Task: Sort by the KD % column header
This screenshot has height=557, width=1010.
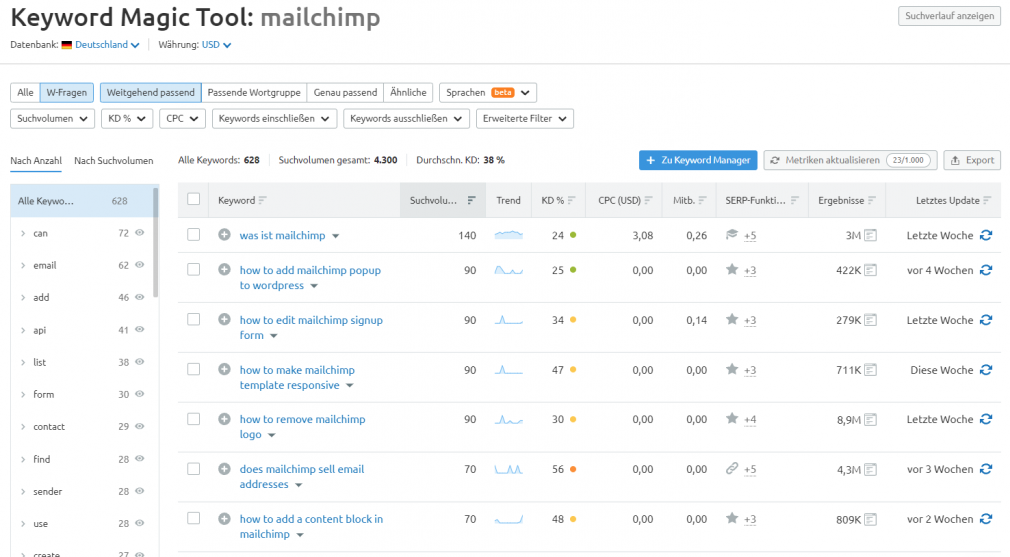Action: click(558, 200)
